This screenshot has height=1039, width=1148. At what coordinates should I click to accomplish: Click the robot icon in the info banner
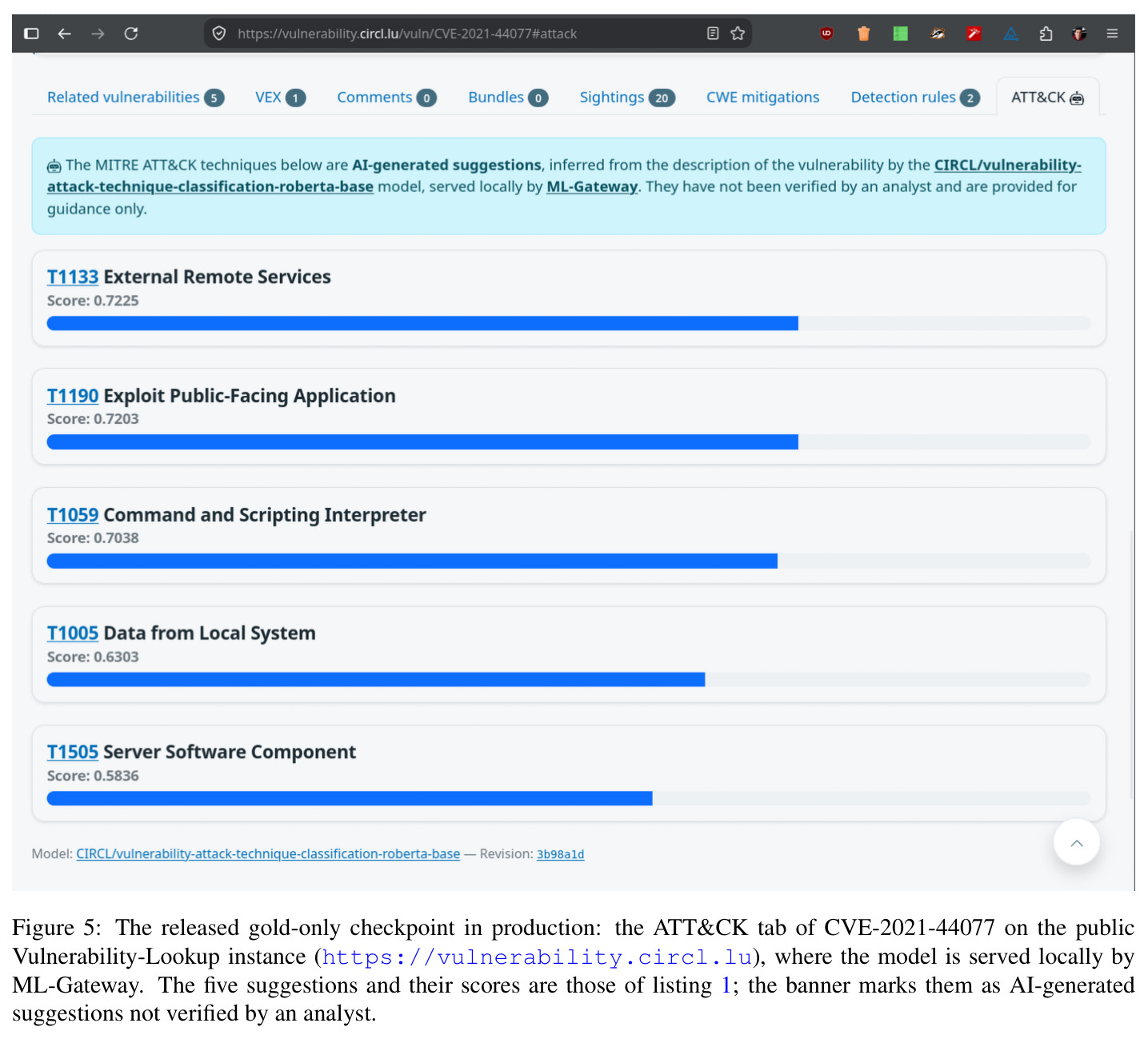tap(54, 166)
